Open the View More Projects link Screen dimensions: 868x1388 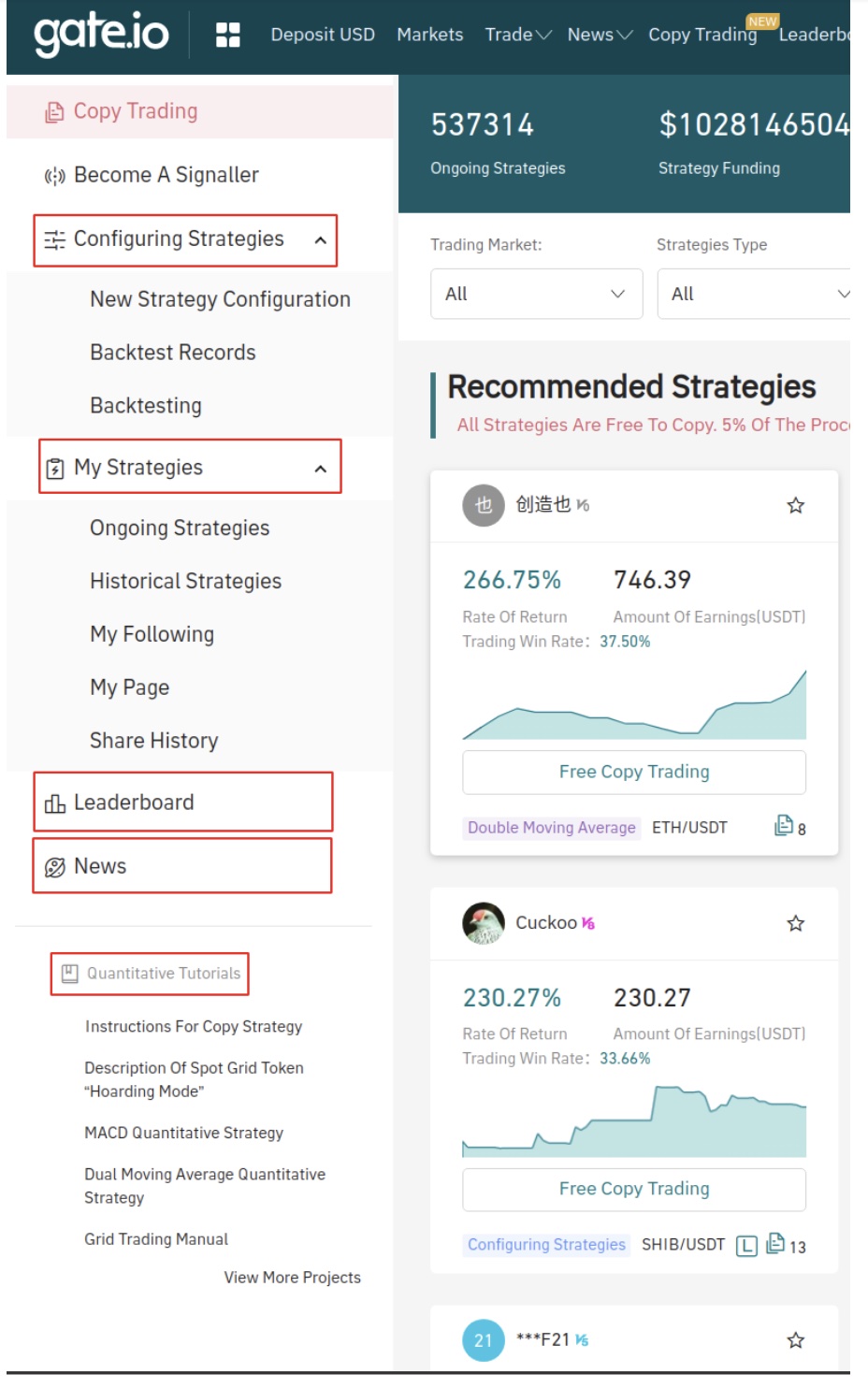click(x=292, y=1278)
